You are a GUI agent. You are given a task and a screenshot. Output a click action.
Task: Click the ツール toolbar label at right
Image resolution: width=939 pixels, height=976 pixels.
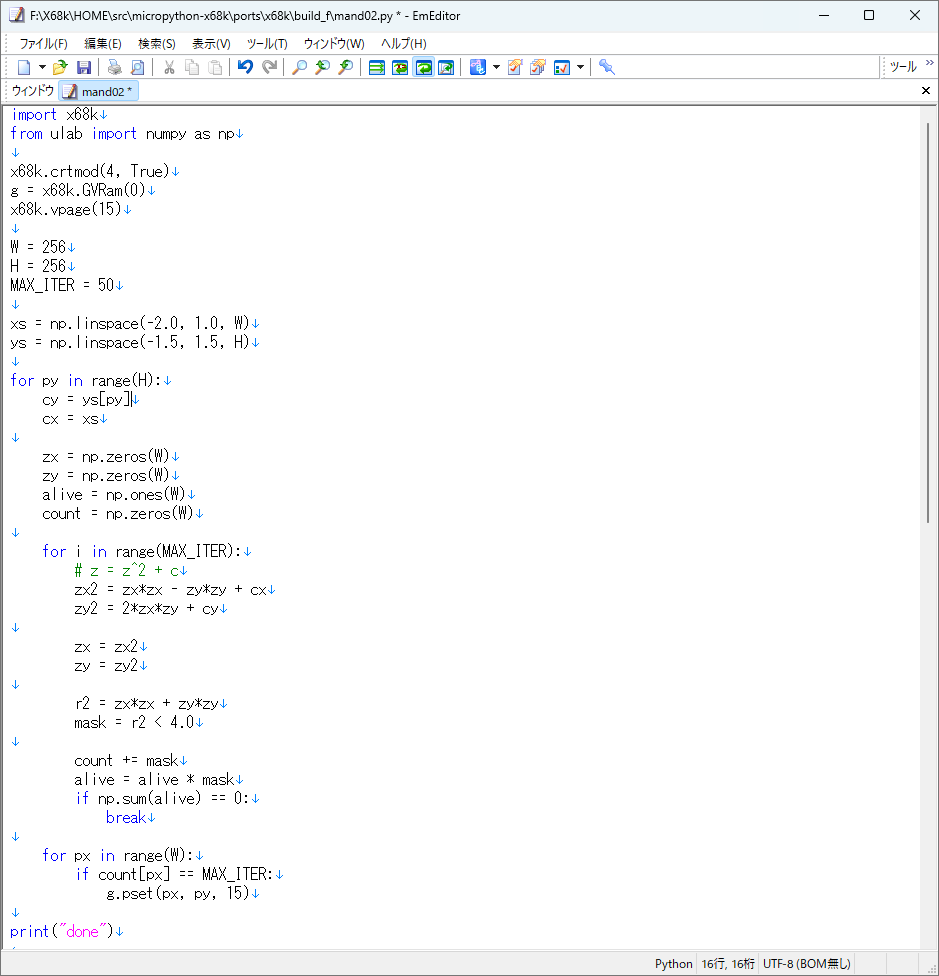point(903,67)
